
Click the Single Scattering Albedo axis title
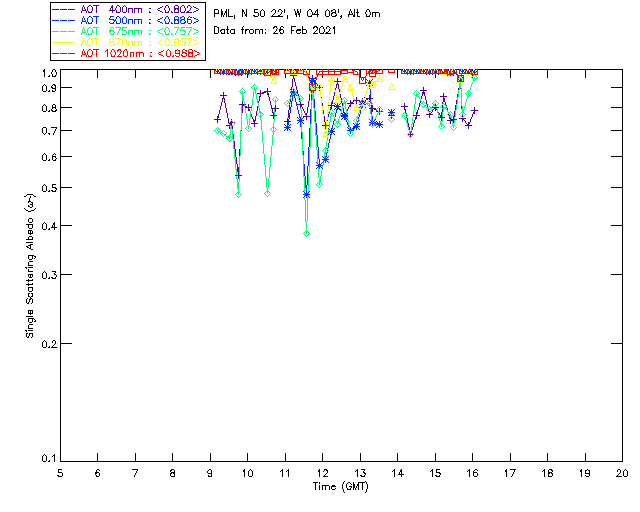click(x=30, y=265)
